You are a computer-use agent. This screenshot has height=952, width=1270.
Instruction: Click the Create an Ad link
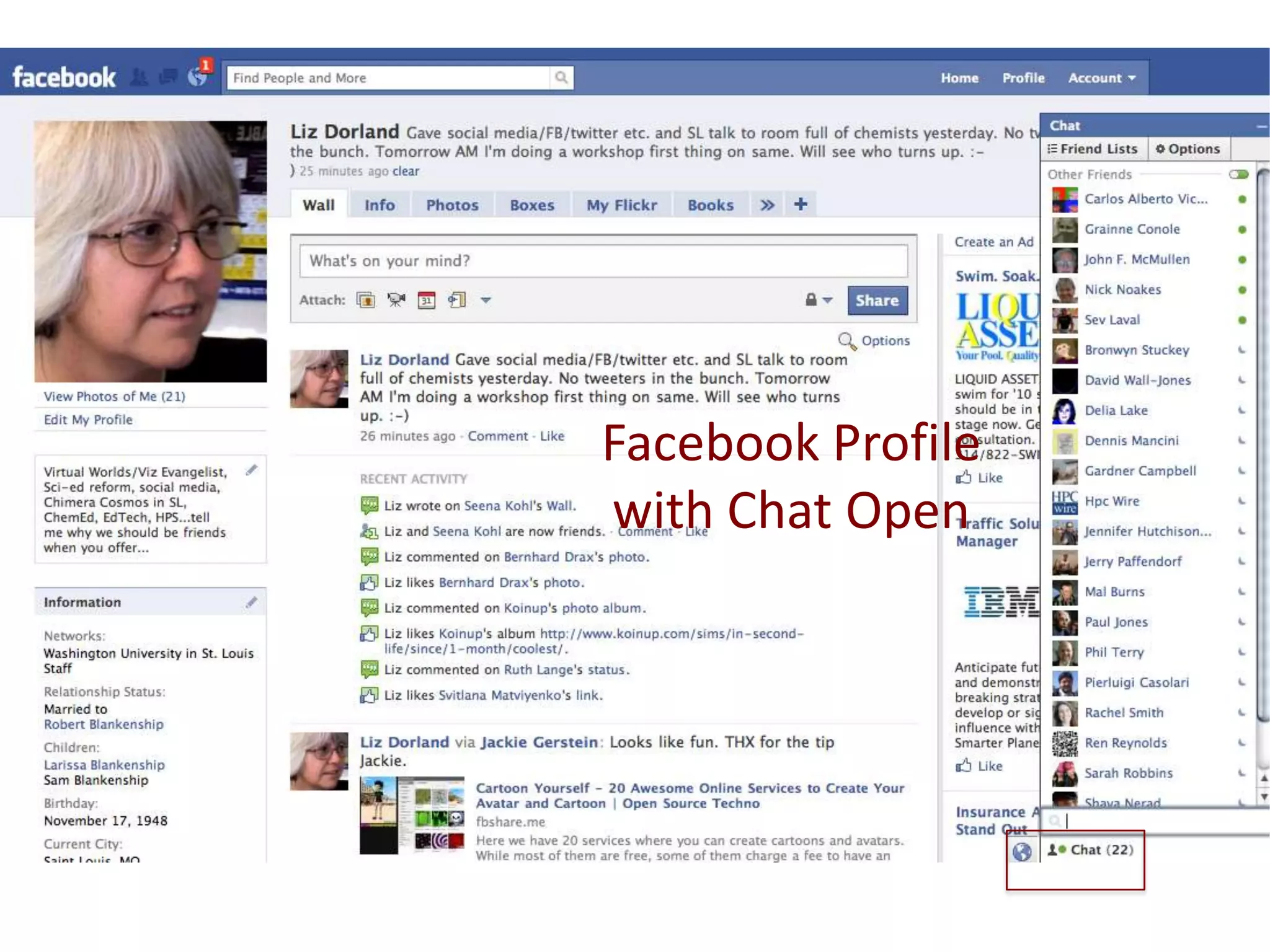994,242
